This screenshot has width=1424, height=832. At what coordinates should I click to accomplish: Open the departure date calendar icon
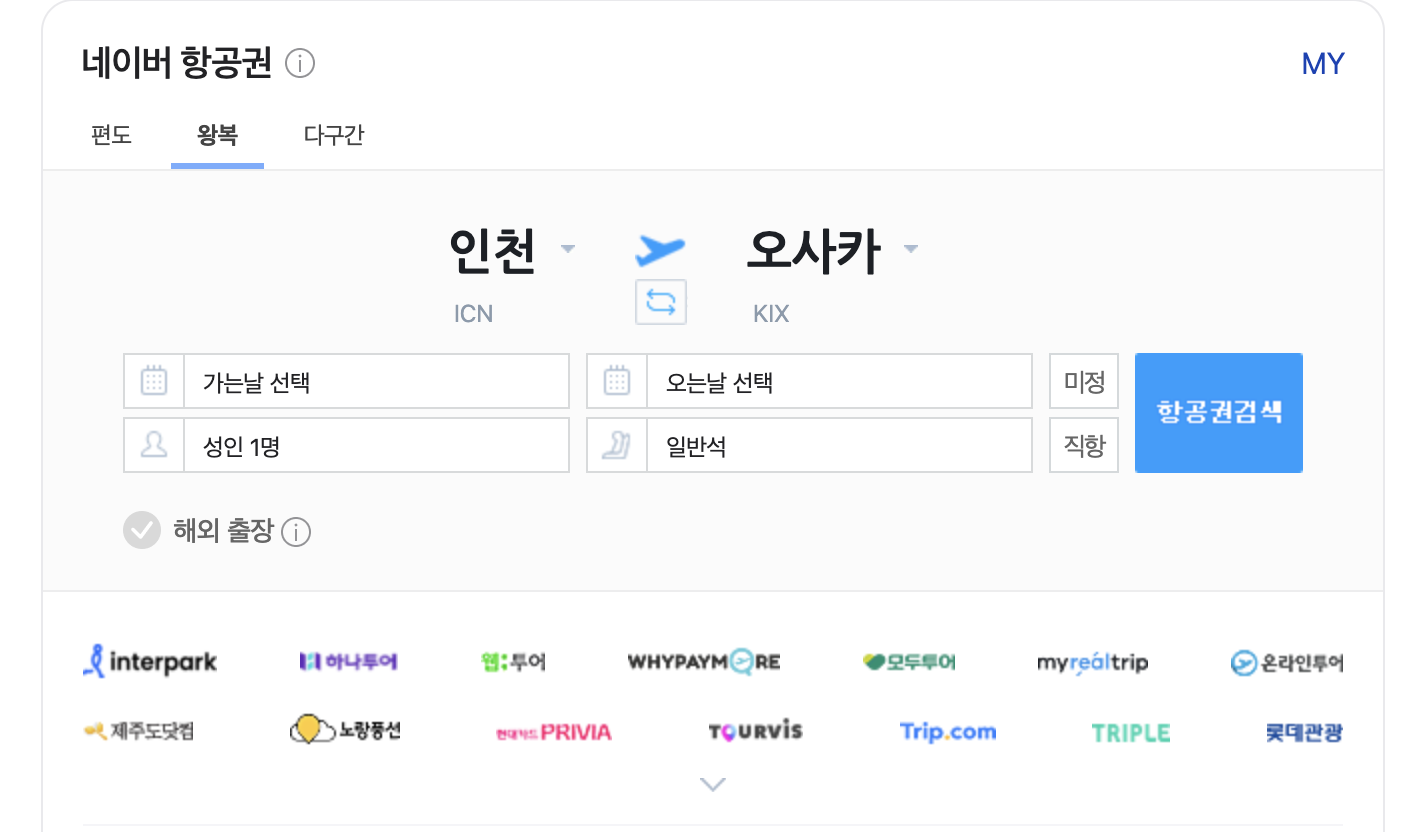pos(153,381)
